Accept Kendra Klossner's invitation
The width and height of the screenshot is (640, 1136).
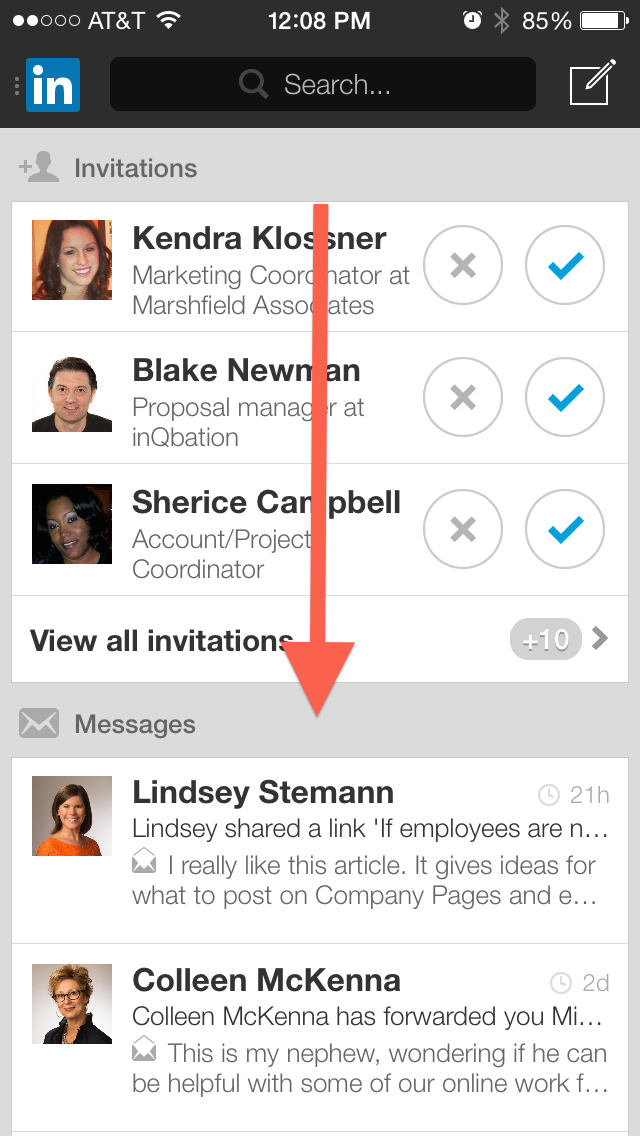click(565, 266)
